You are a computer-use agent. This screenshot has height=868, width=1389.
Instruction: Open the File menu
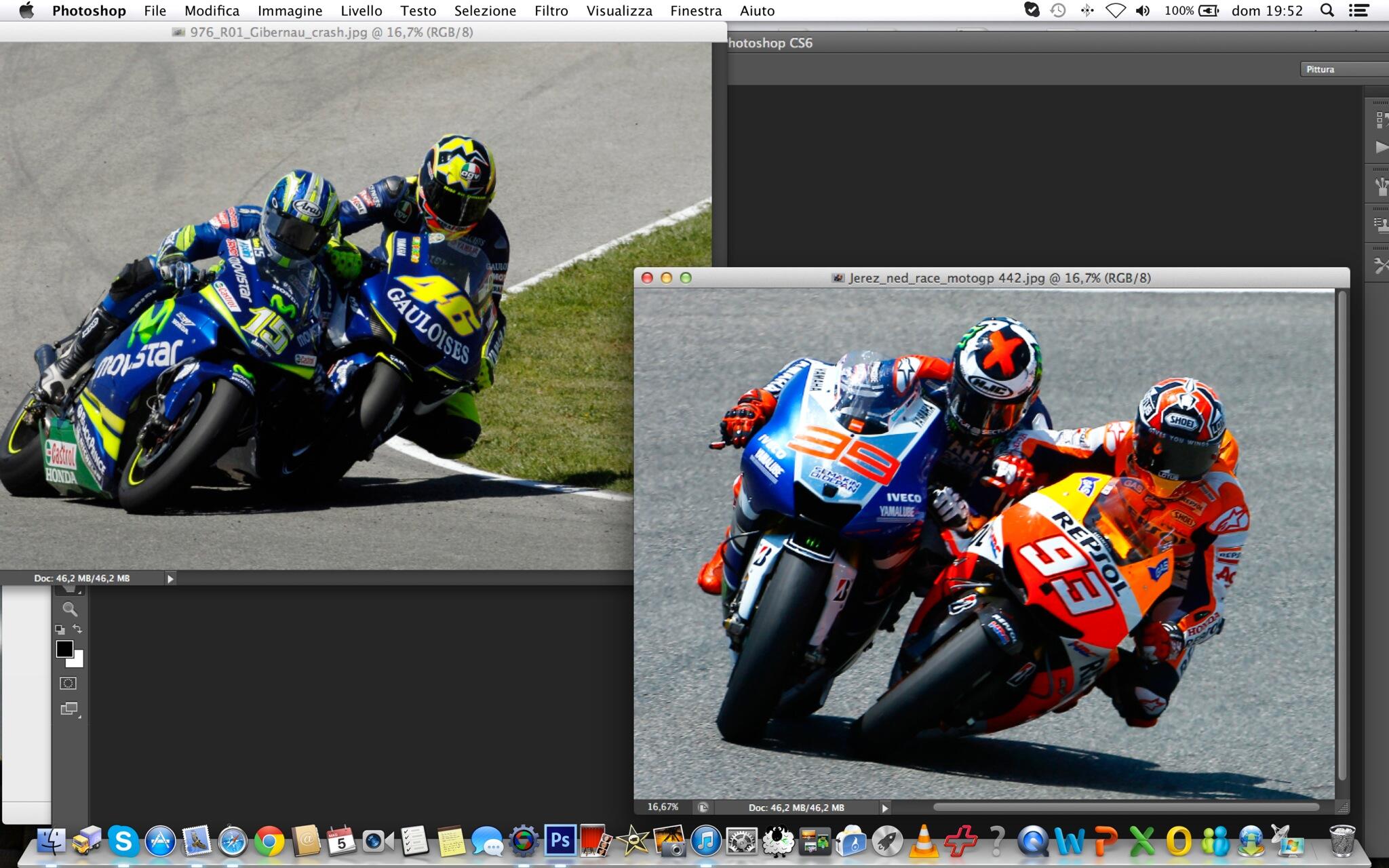coord(155,11)
